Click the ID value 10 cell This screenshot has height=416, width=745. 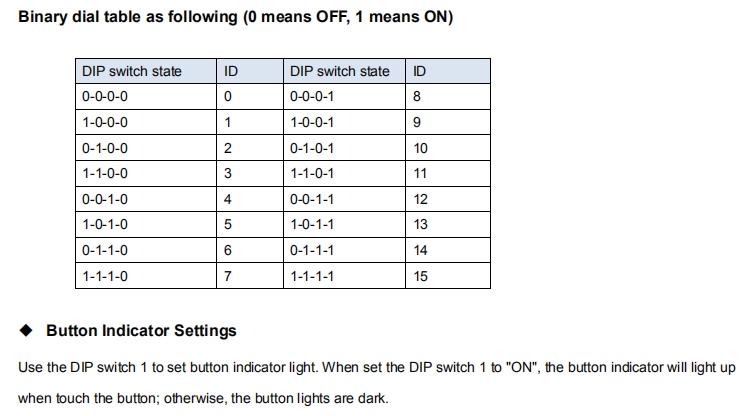pos(448,148)
